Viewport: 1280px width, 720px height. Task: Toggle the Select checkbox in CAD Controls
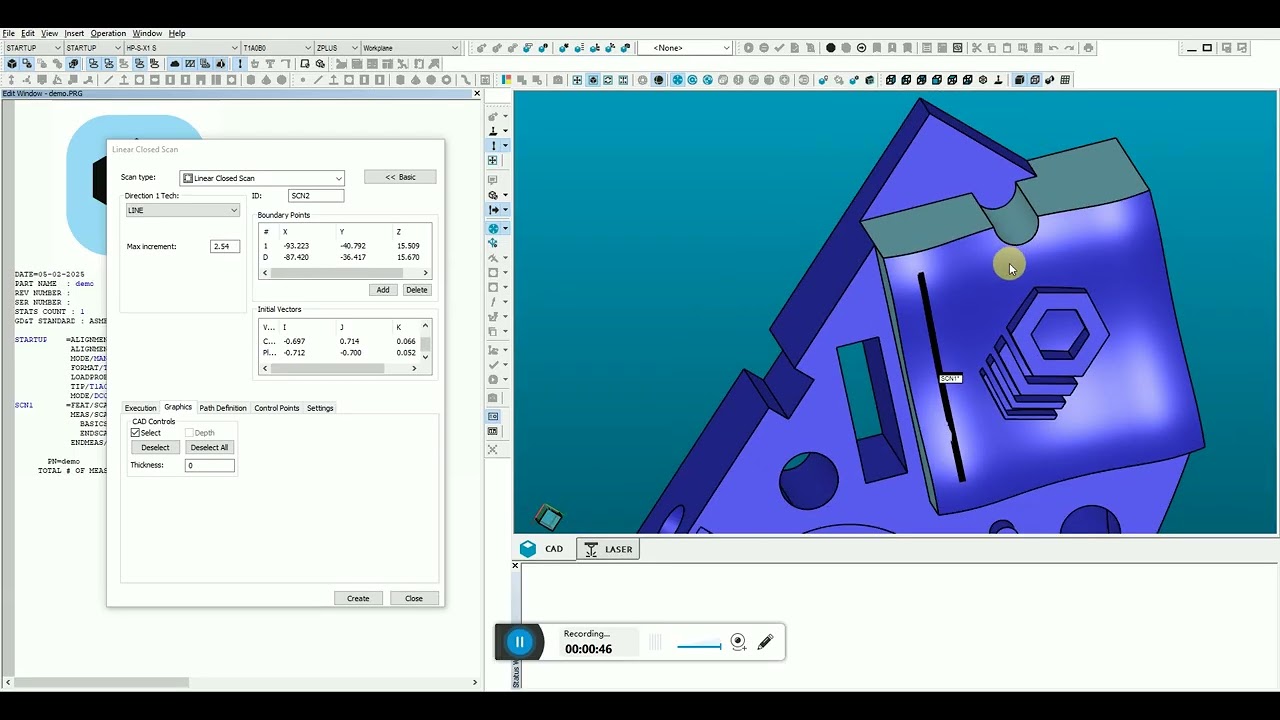[x=136, y=433]
